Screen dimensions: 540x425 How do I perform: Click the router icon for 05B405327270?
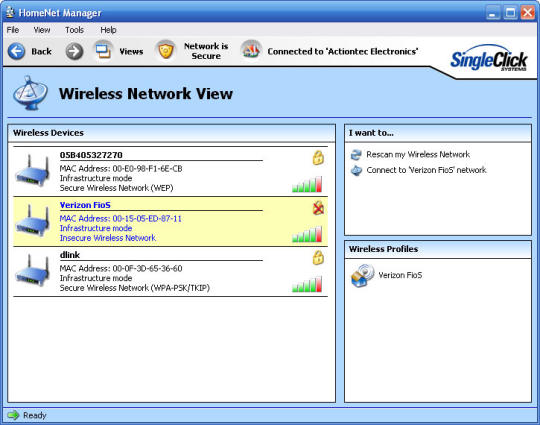click(32, 171)
